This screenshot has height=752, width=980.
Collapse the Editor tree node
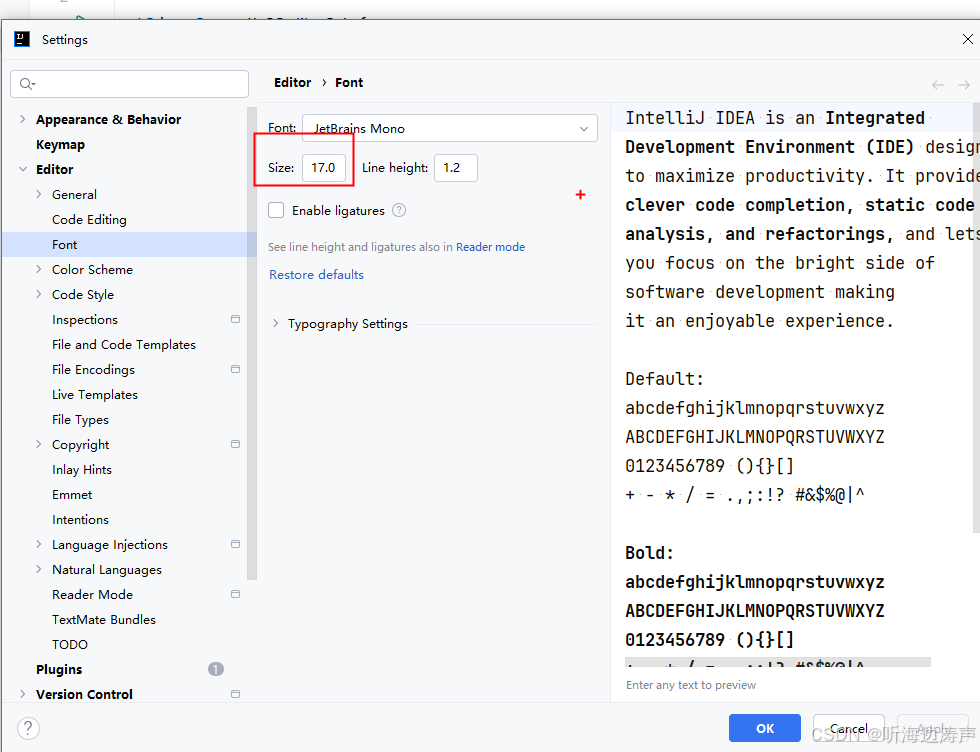[x=22, y=169]
